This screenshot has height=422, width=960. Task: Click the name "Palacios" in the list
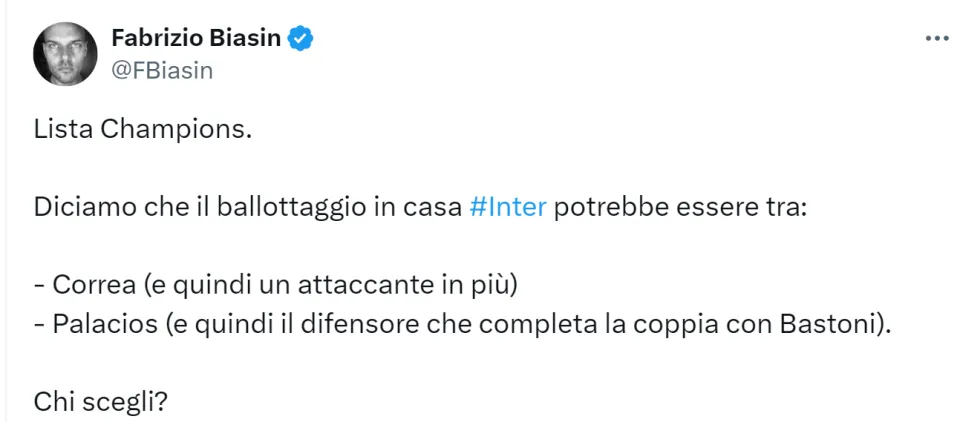[x=105, y=325]
